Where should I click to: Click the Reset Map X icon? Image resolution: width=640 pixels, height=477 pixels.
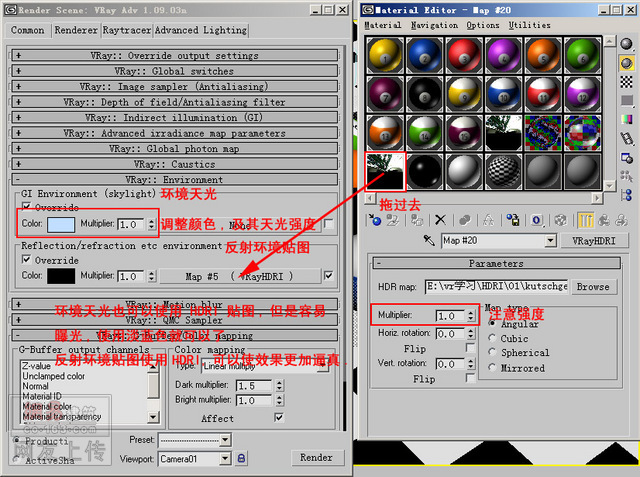440,220
